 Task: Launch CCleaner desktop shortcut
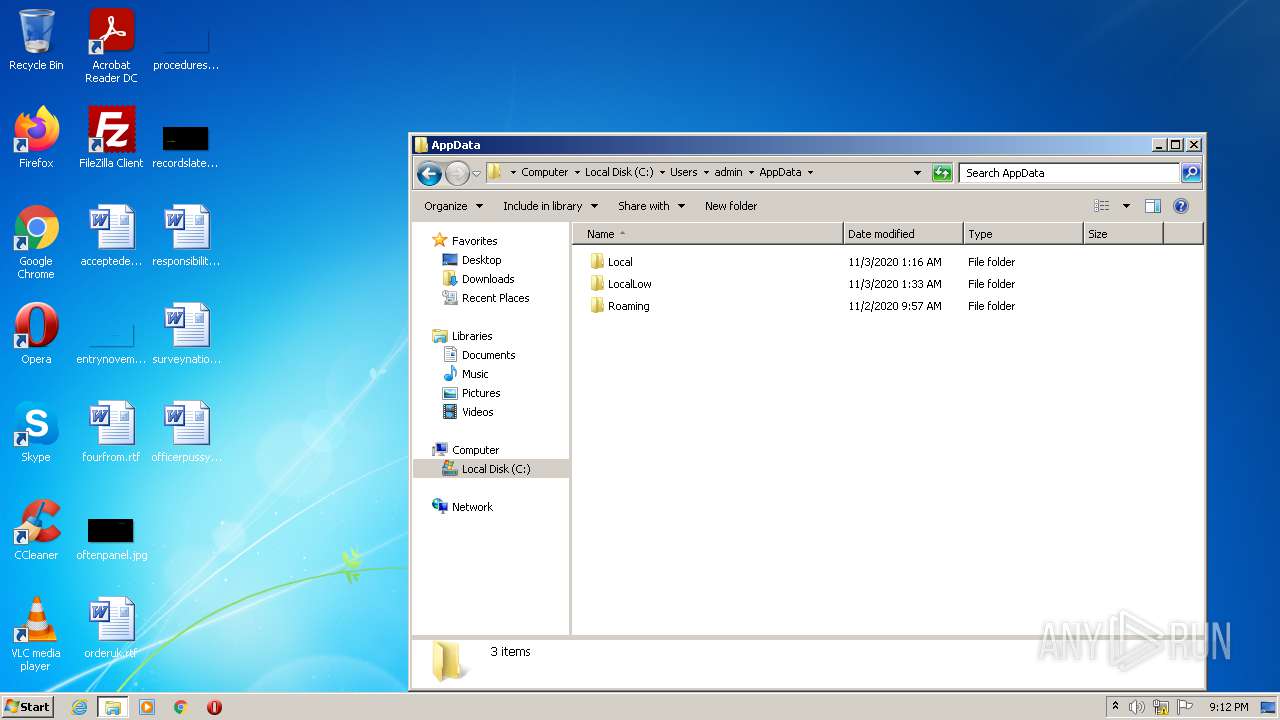[36, 530]
